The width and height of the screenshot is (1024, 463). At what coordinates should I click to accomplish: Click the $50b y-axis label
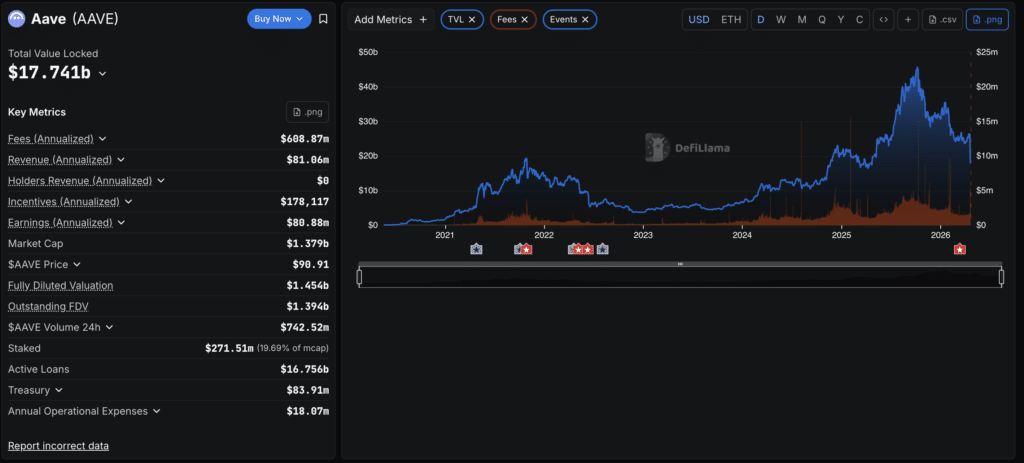point(368,52)
